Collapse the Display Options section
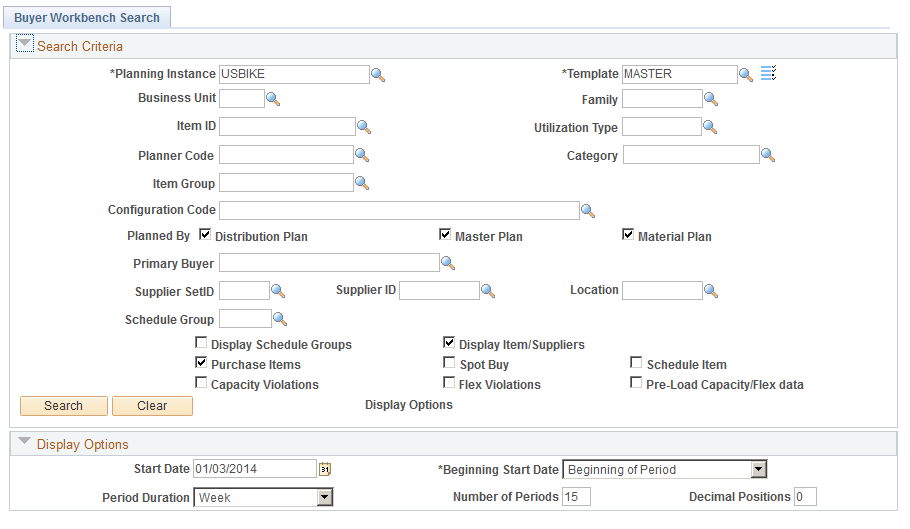This screenshot has width=910, height=529. [x=24, y=441]
